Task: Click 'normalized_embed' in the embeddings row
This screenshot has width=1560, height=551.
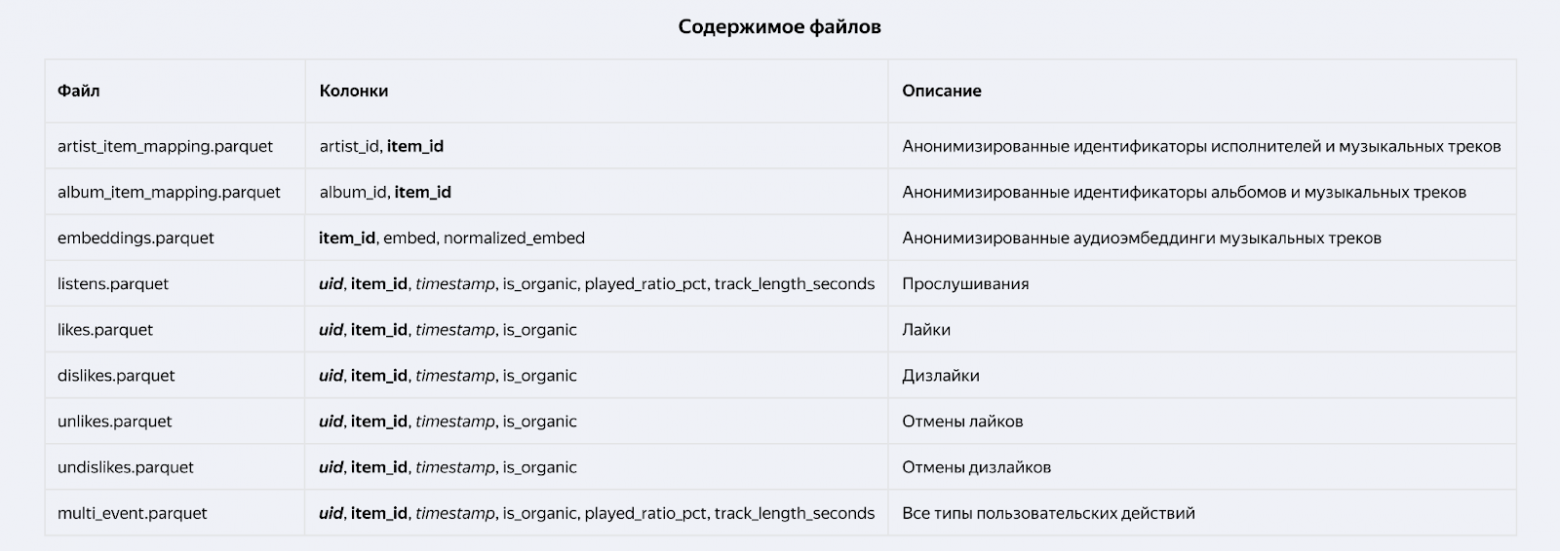Action: point(514,238)
